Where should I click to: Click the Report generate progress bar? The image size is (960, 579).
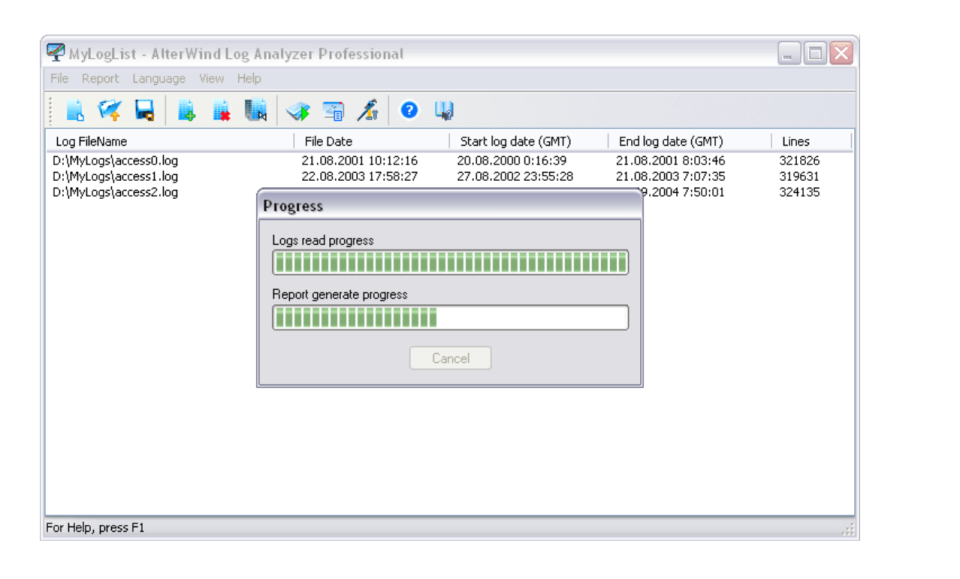coord(450,318)
